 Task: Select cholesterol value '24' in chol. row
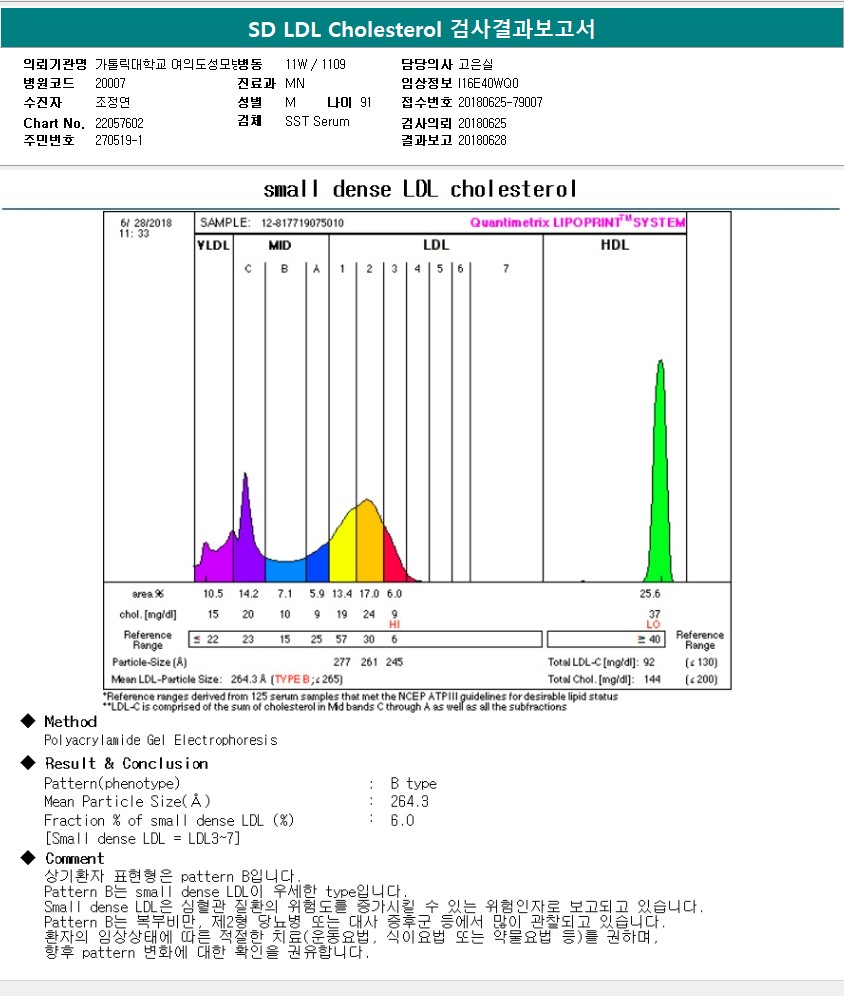click(369, 614)
